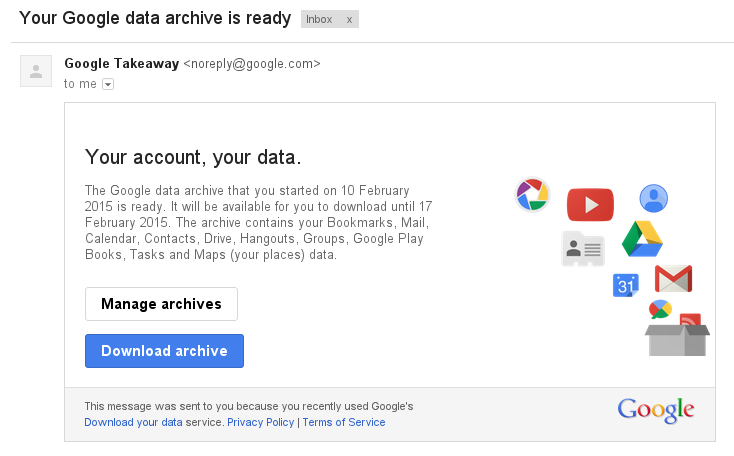
Task: Click the grey archive box icon
Action: (677, 338)
